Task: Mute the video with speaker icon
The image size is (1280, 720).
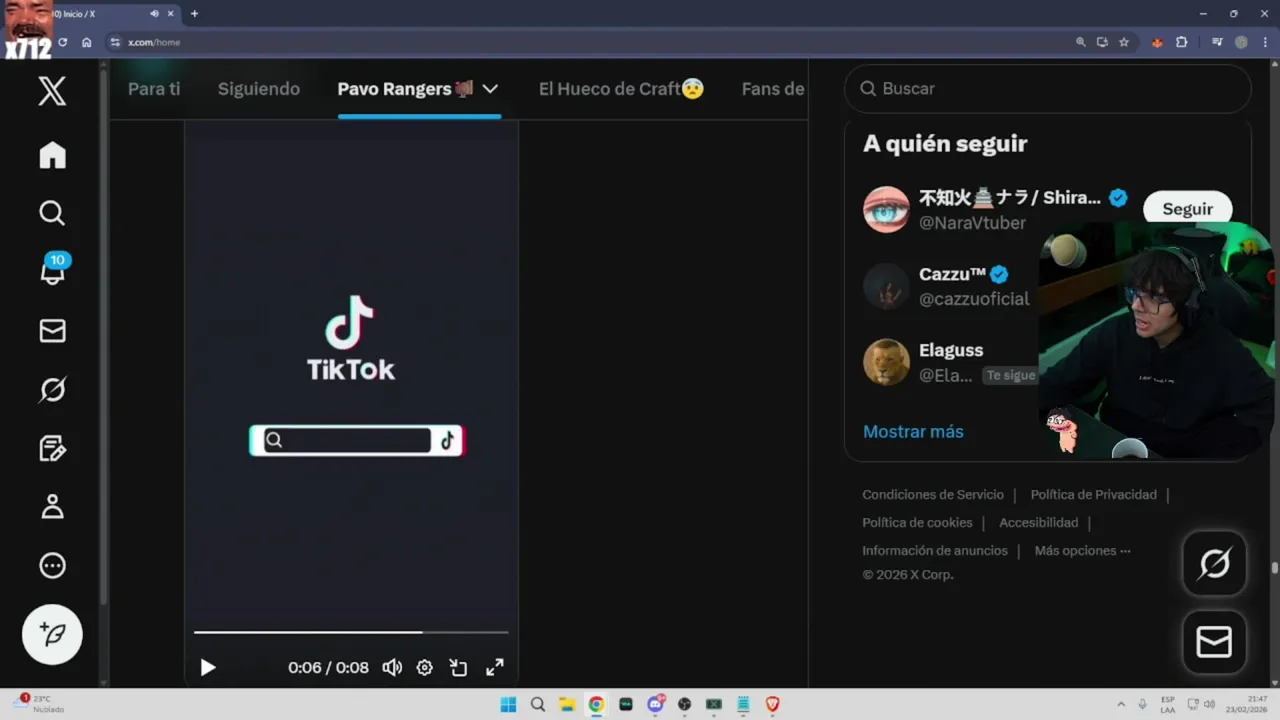Action: [x=392, y=667]
